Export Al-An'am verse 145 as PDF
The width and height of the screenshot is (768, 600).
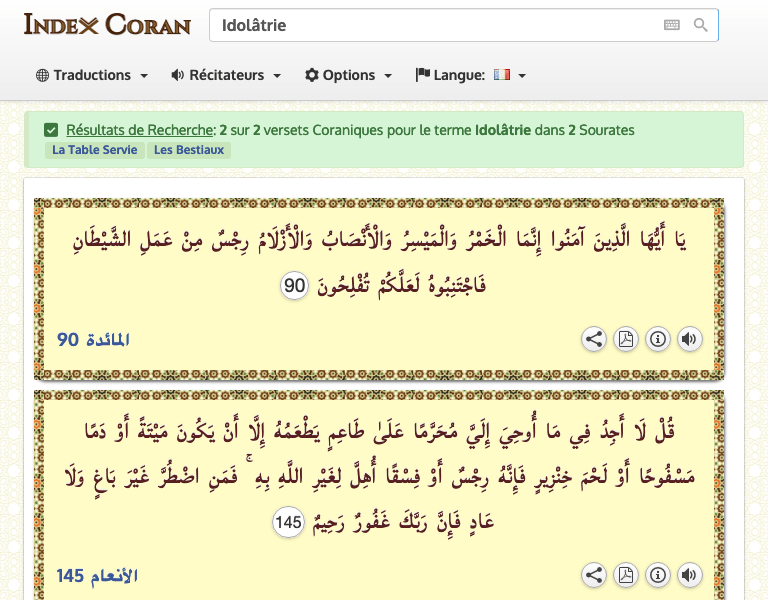coord(625,575)
